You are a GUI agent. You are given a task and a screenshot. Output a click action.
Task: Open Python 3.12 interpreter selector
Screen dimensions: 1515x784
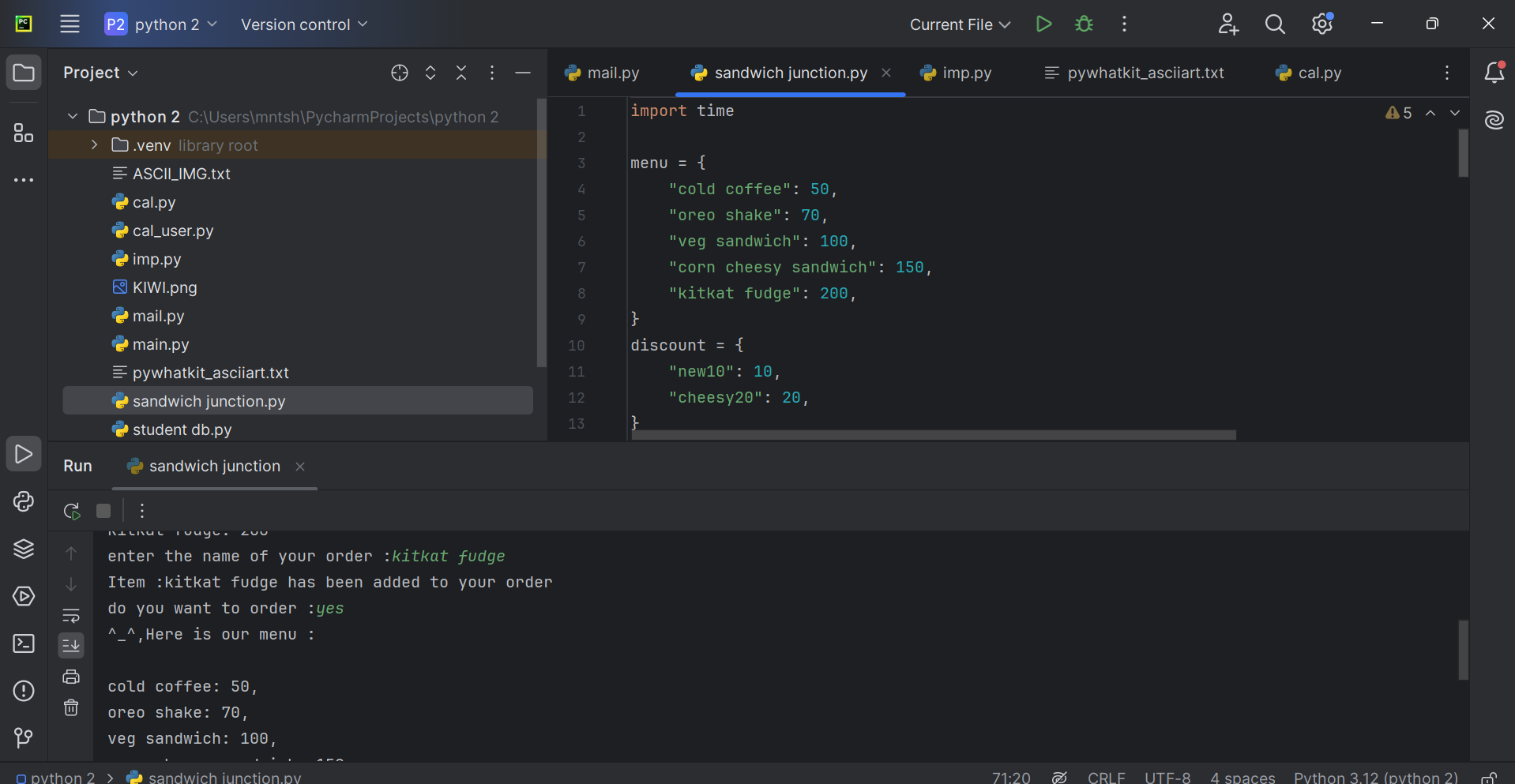click(1376, 777)
